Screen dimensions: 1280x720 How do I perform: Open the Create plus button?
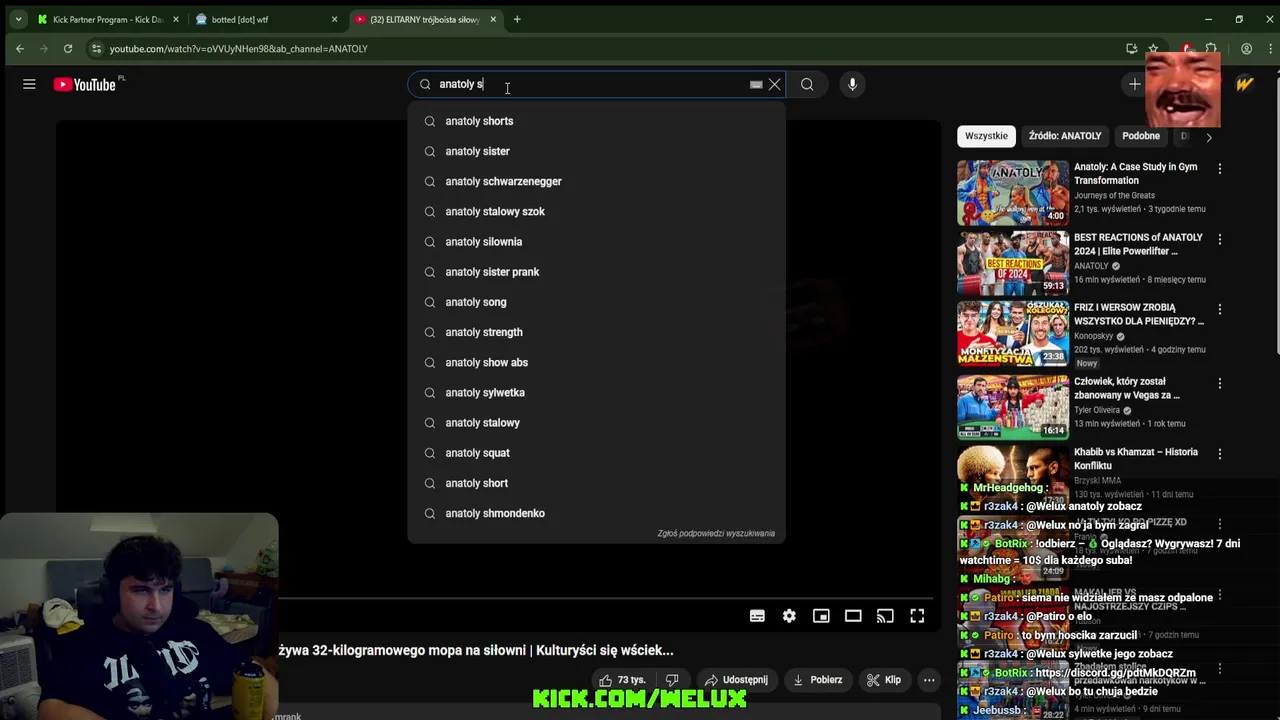[1134, 85]
